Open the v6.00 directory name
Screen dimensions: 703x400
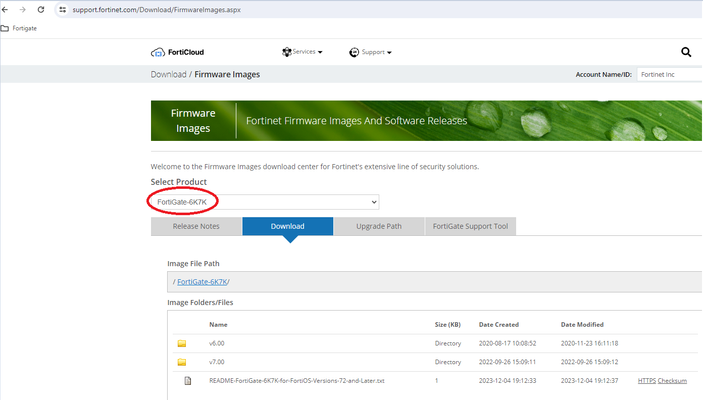coord(217,343)
